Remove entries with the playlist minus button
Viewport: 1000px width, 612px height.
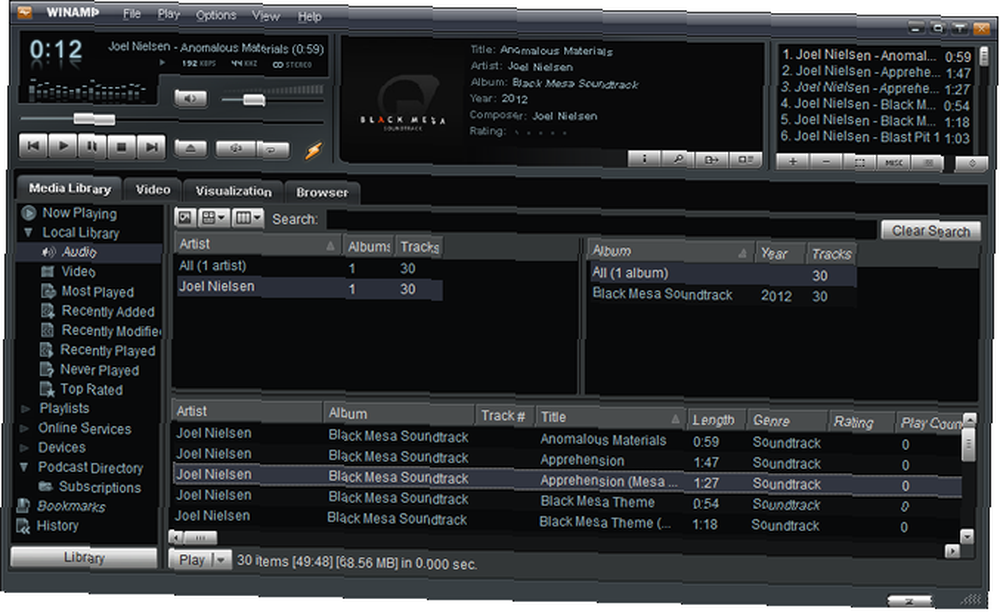coord(827,162)
